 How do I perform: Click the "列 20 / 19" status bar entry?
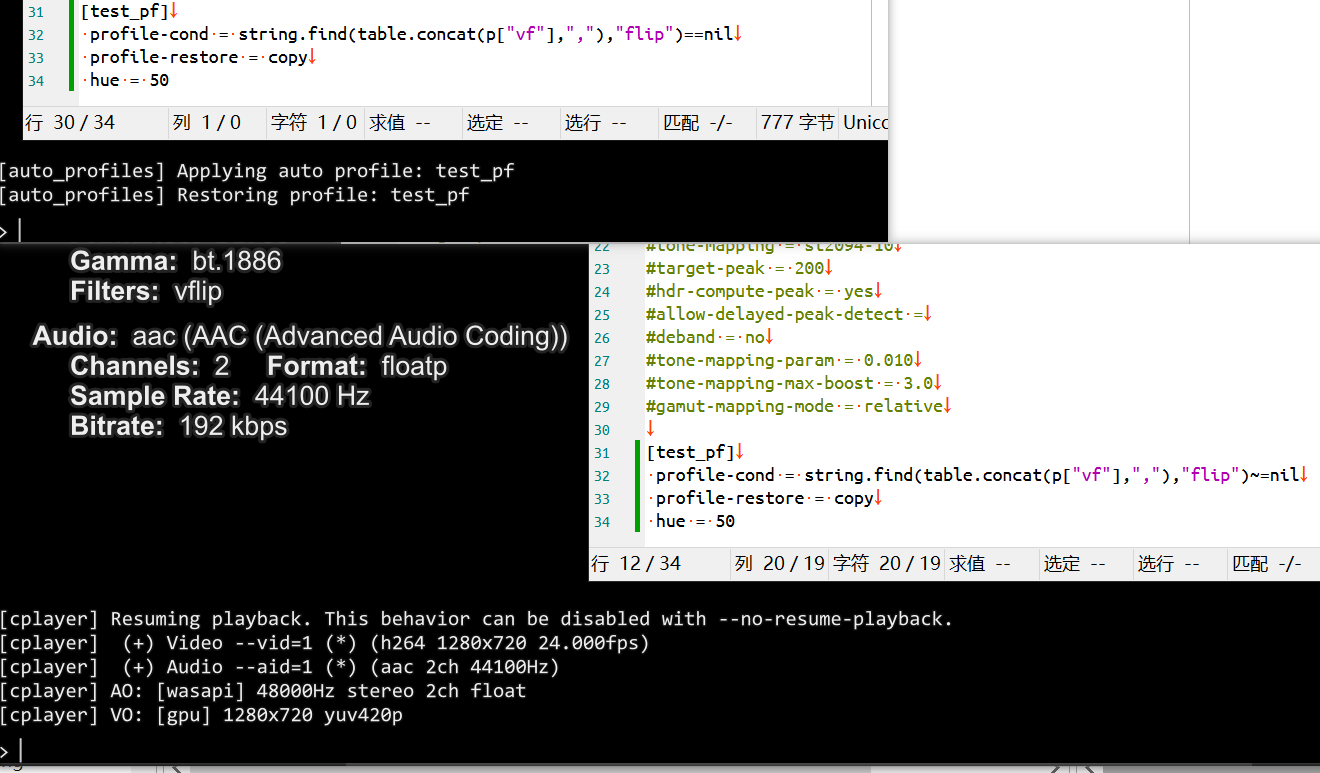pos(780,564)
